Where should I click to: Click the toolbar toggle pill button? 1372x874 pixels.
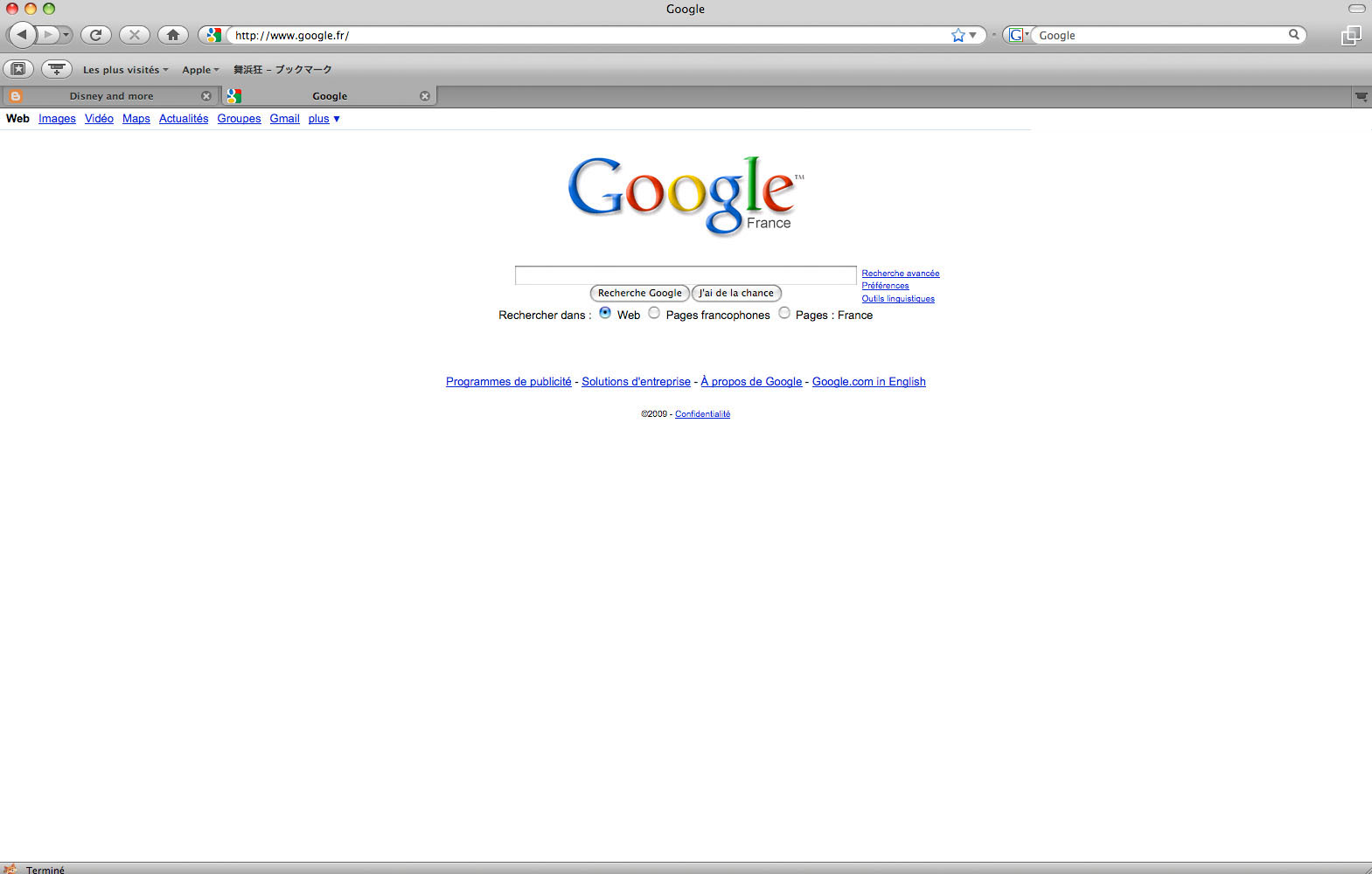click(x=1356, y=9)
